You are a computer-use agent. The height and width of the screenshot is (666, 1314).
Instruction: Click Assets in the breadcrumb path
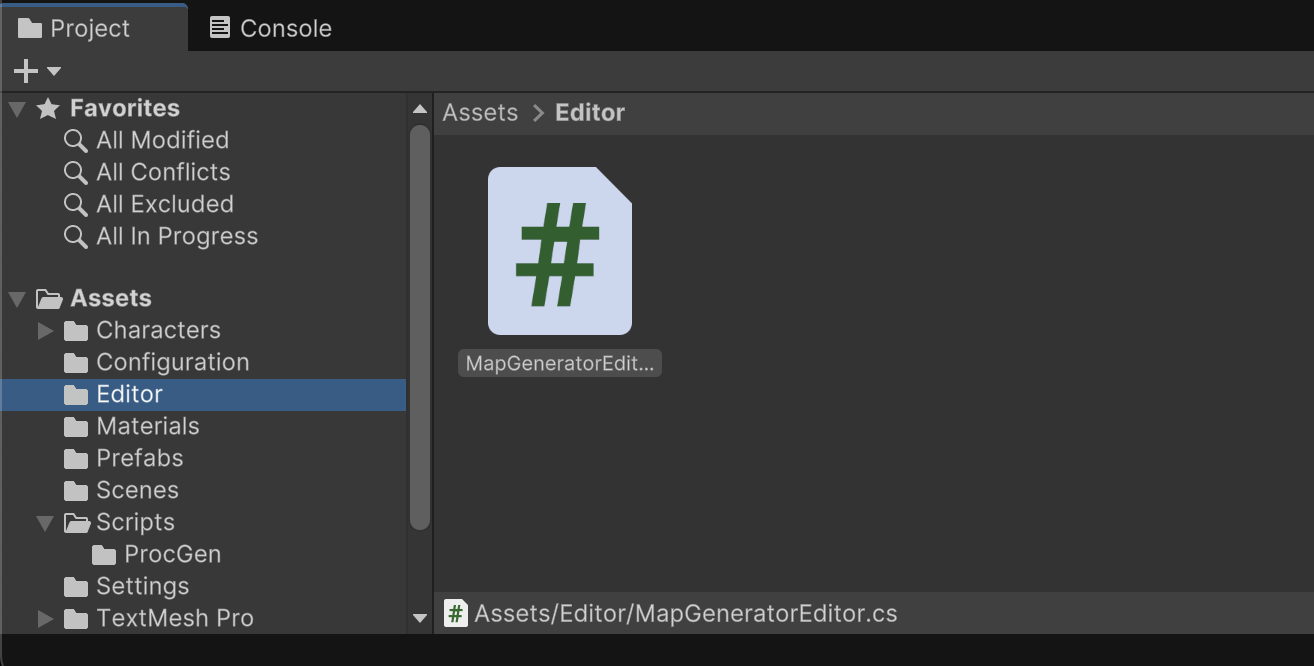point(480,113)
